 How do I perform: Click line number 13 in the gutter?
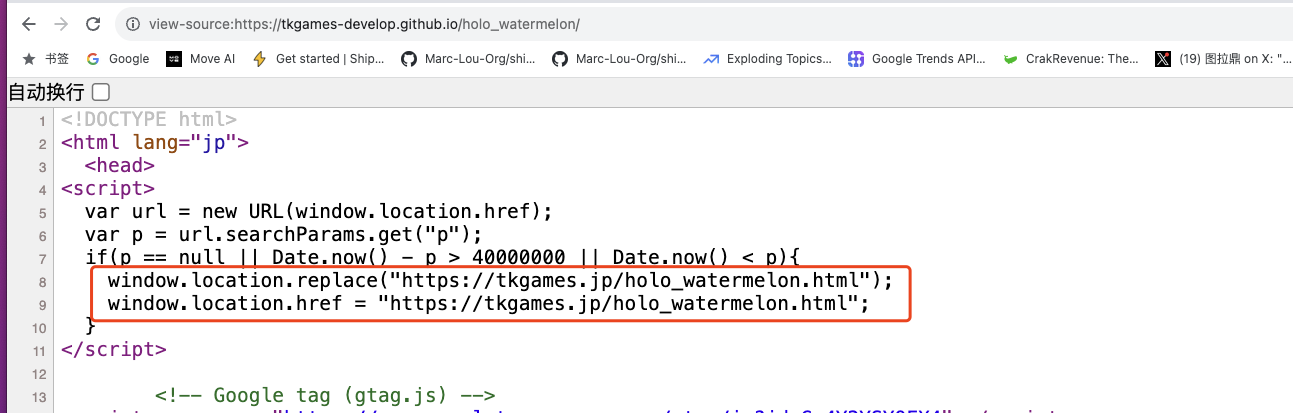click(38, 397)
